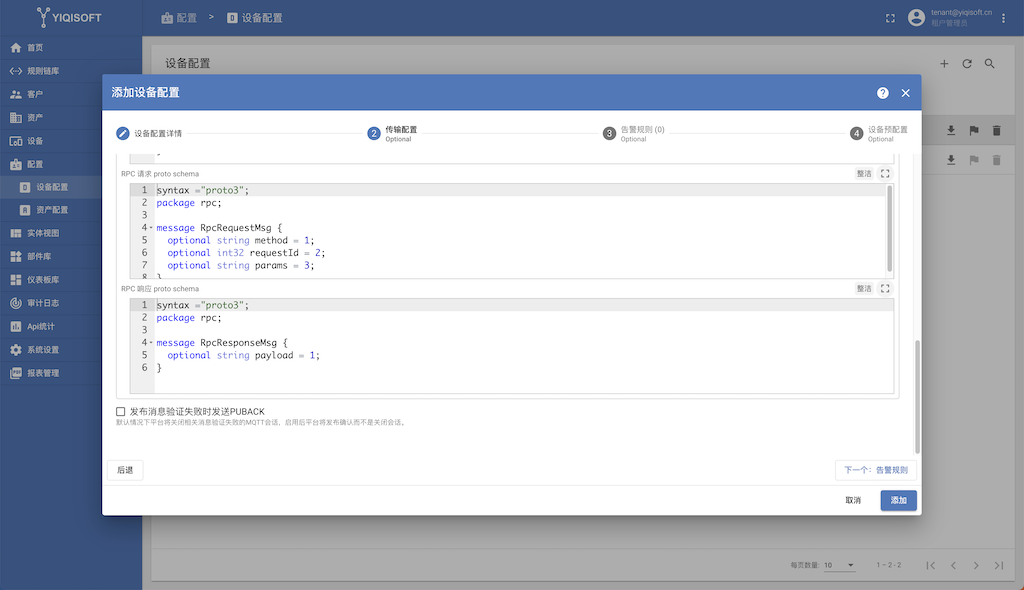Open help for adding a device profile
This screenshot has width=1024, height=590.
pyautogui.click(x=882, y=93)
